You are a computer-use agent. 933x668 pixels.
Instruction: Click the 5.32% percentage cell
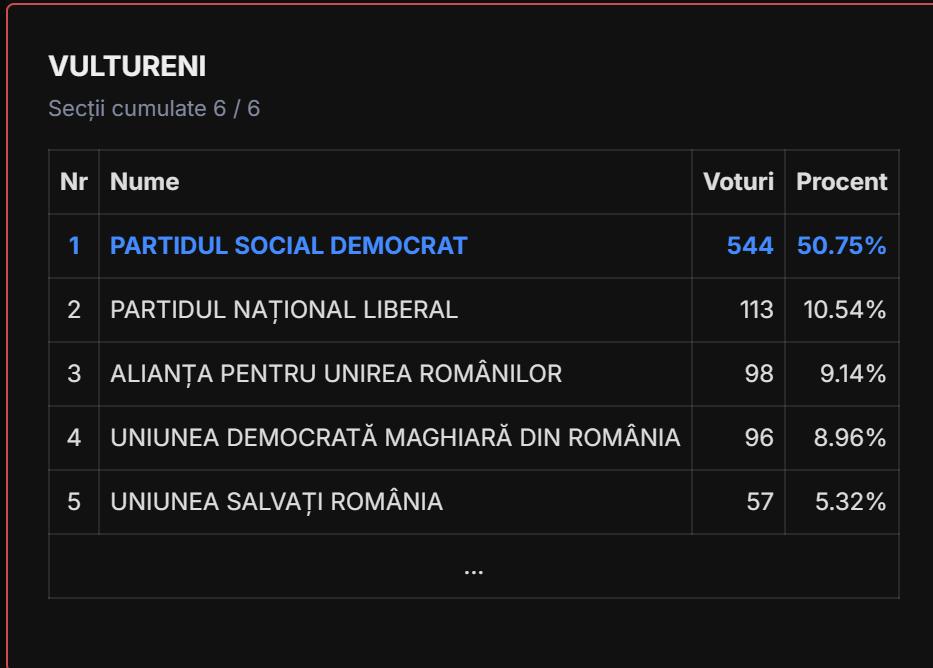[x=851, y=502]
